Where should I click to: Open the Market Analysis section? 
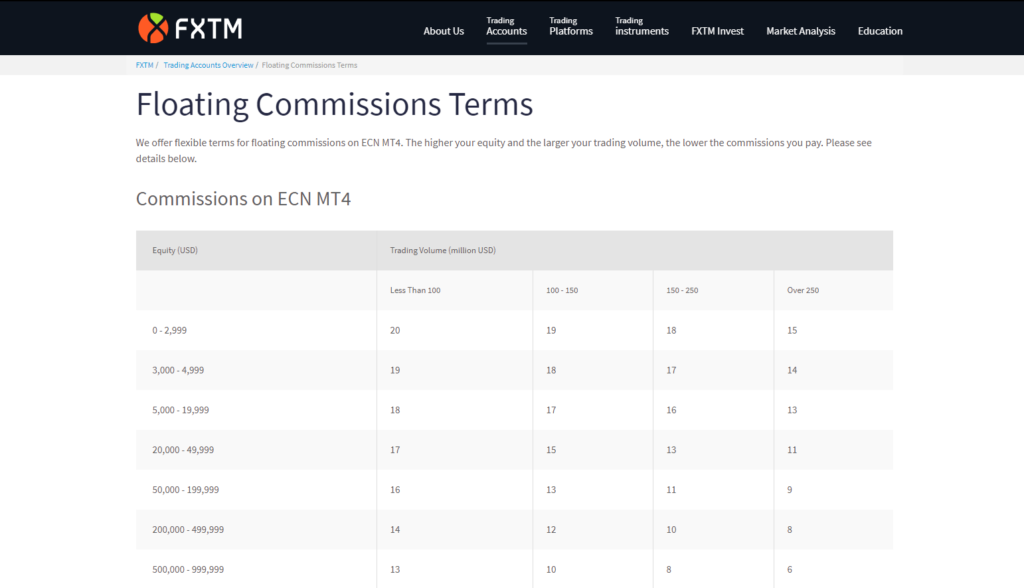[x=800, y=31]
